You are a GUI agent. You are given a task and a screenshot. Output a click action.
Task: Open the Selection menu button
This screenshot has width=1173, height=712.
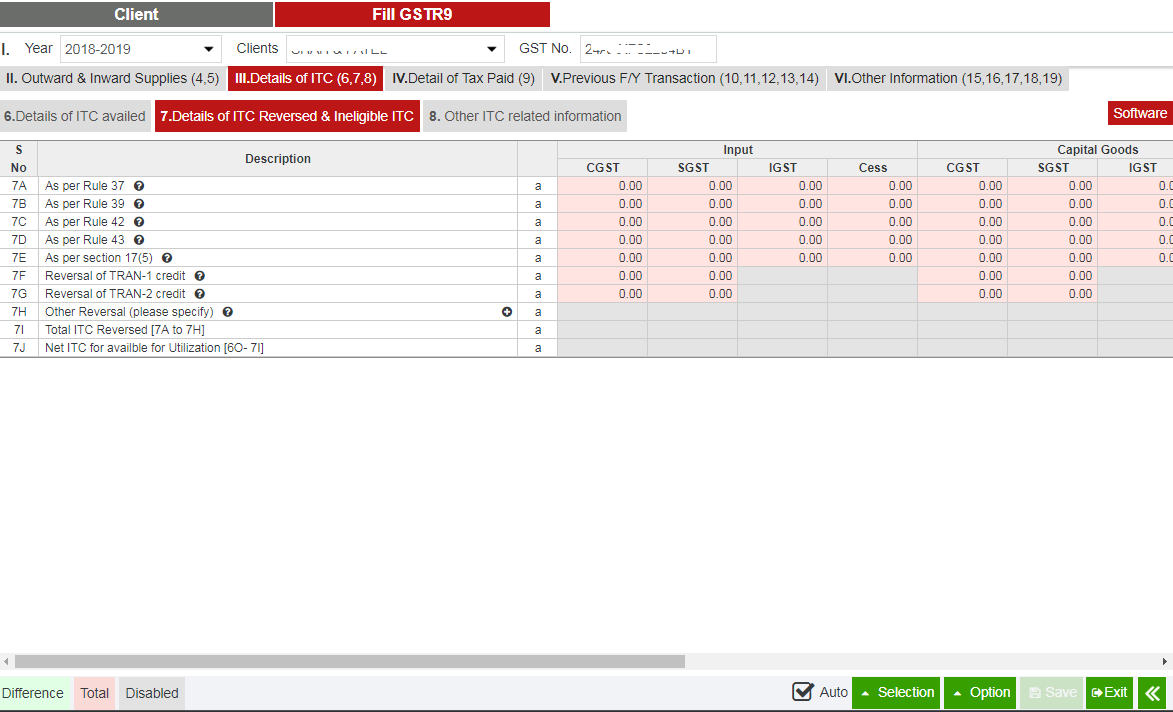click(x=896, y=693)
